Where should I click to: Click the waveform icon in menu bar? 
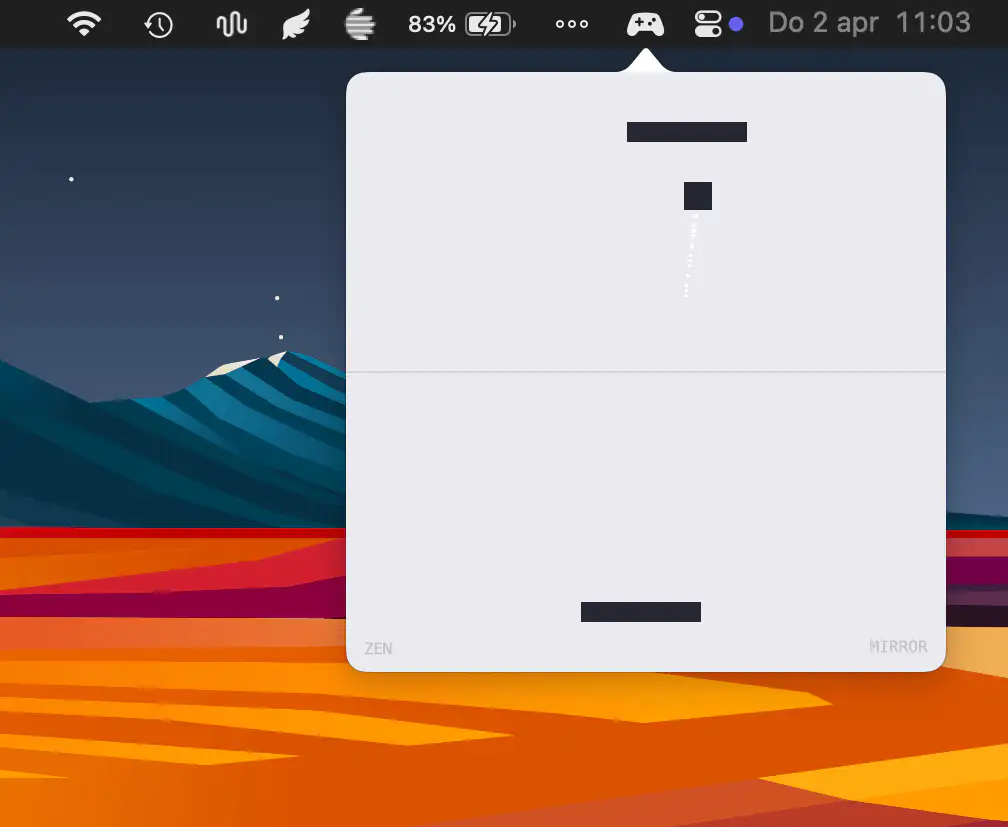click(231, 24)
